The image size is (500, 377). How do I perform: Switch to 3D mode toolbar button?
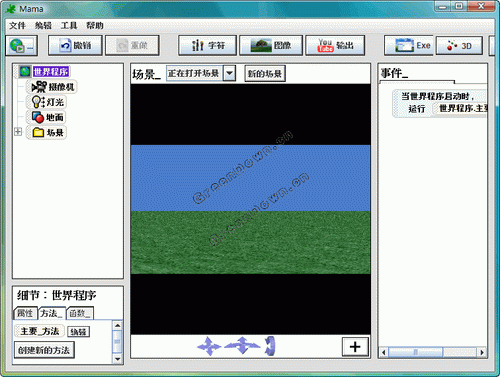coord(459,46)
